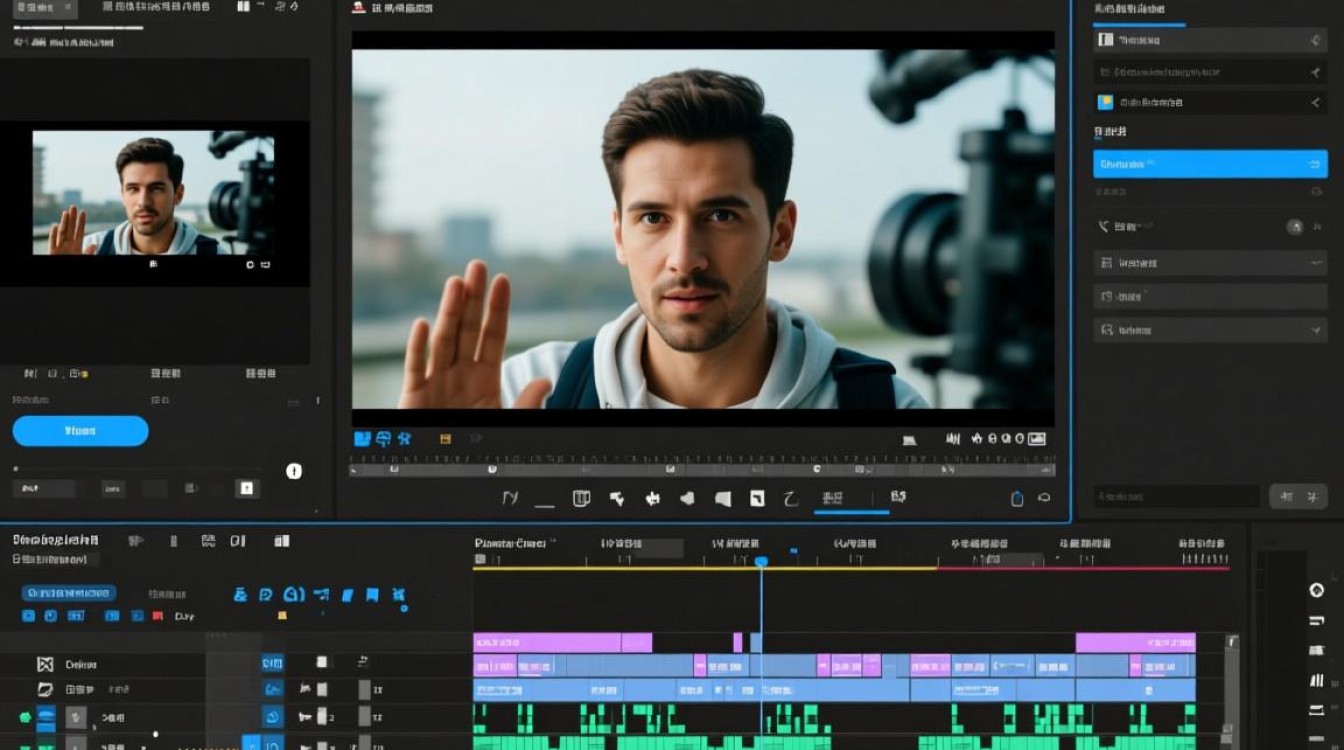The image size is (1344, 750).
Task: Click the orange marker icon below the viewer
Action: point(445,439)
